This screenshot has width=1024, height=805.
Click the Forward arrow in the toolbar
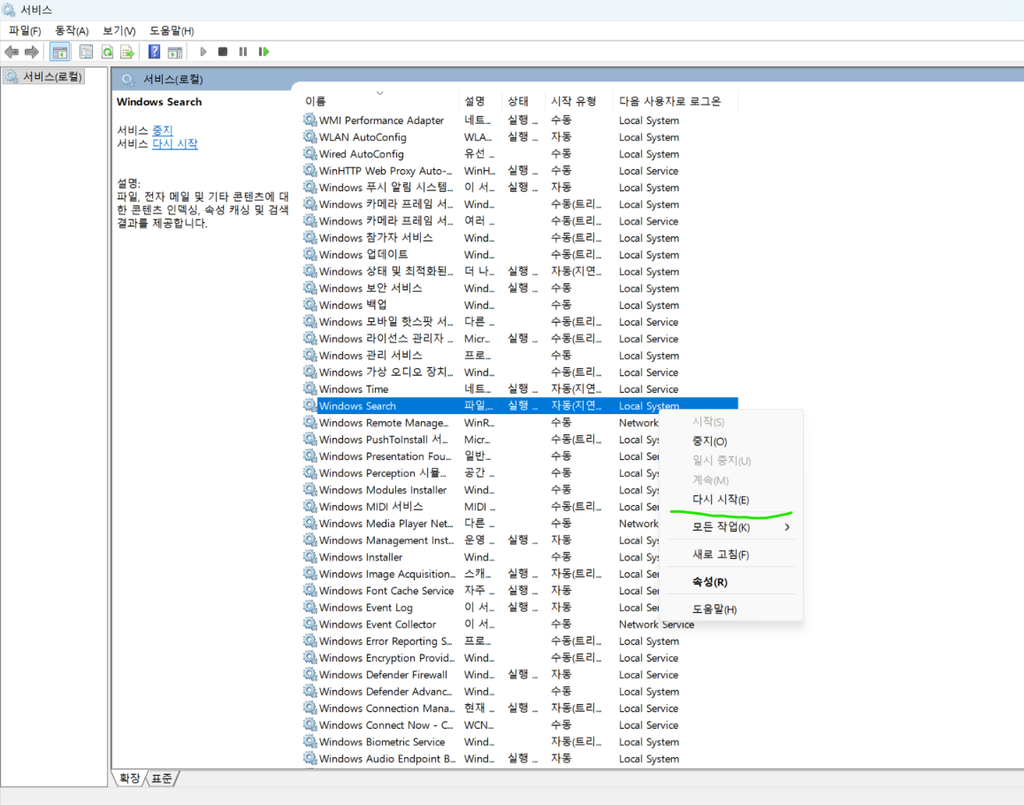[x=31, y=52]
